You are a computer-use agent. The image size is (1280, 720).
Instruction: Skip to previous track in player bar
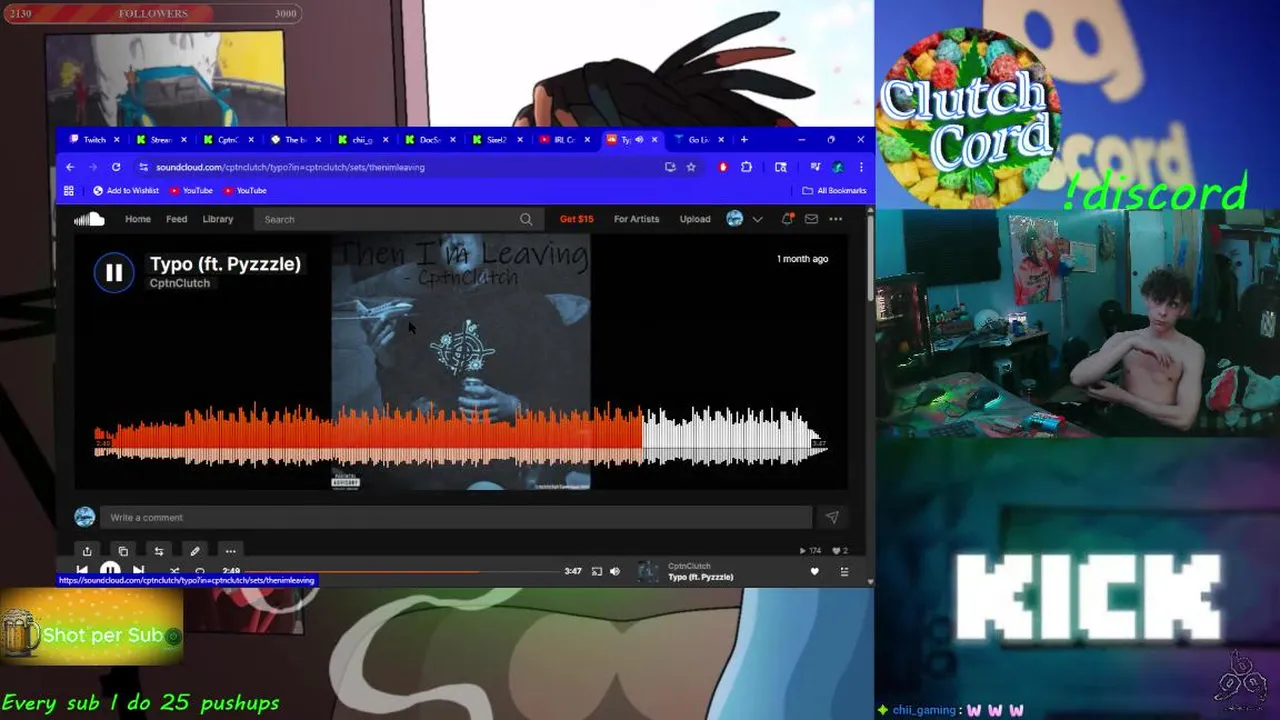[x=82, y=571]
